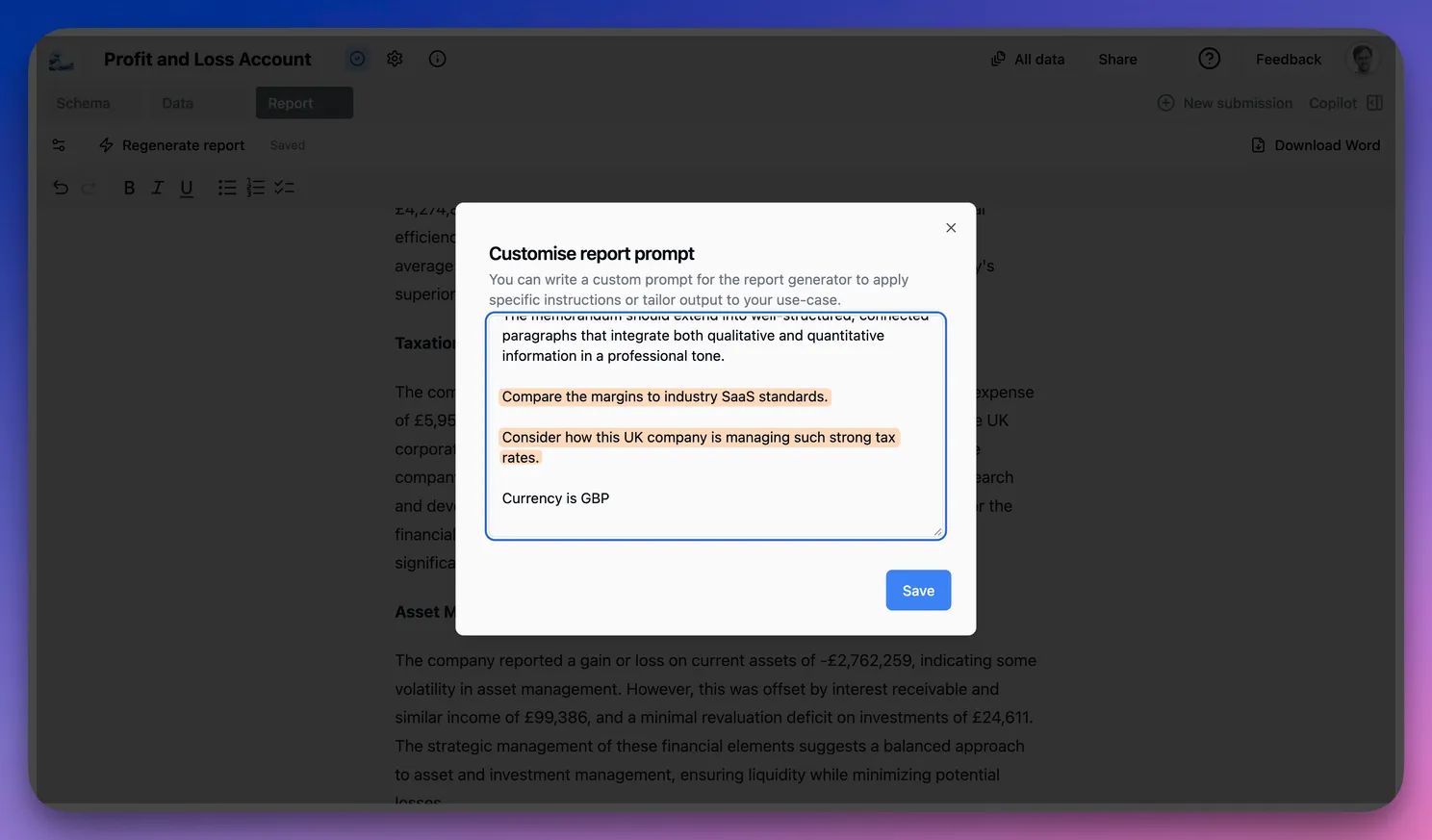
Task: Open the info icon beside the title
Action: coord(437,59)
